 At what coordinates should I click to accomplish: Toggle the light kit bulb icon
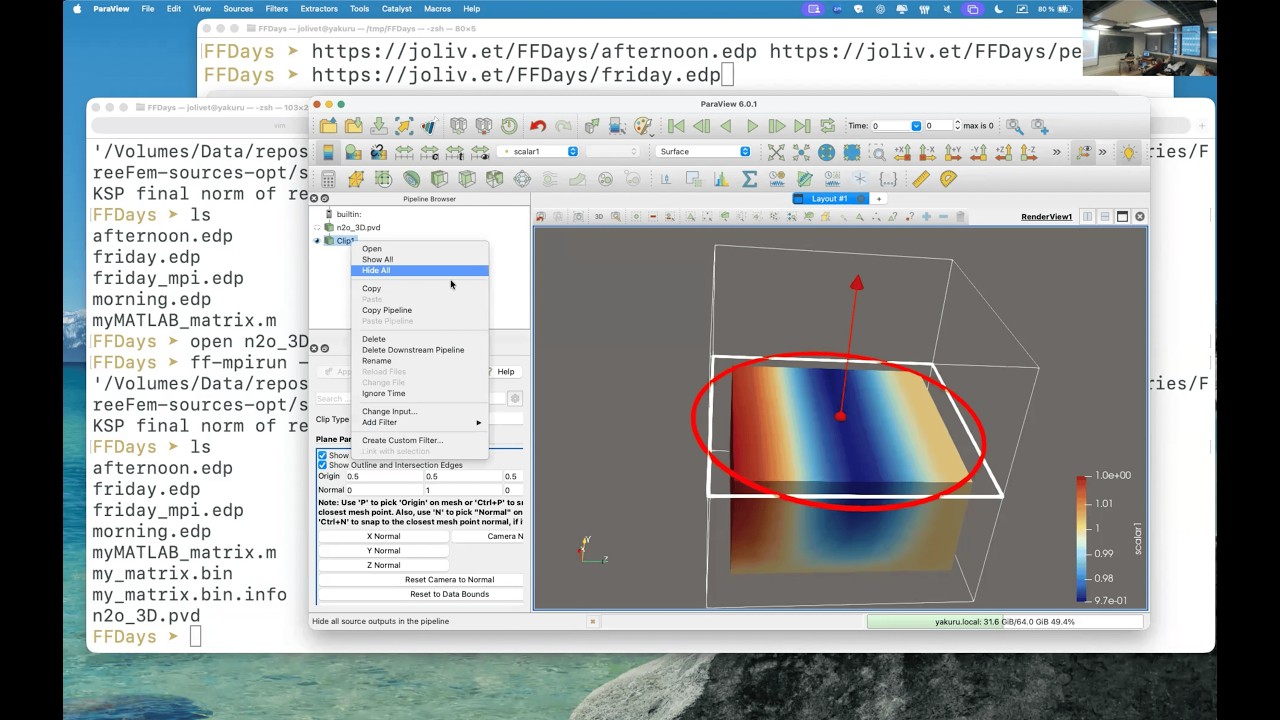pyautogui.click(x=1129, y=152)
